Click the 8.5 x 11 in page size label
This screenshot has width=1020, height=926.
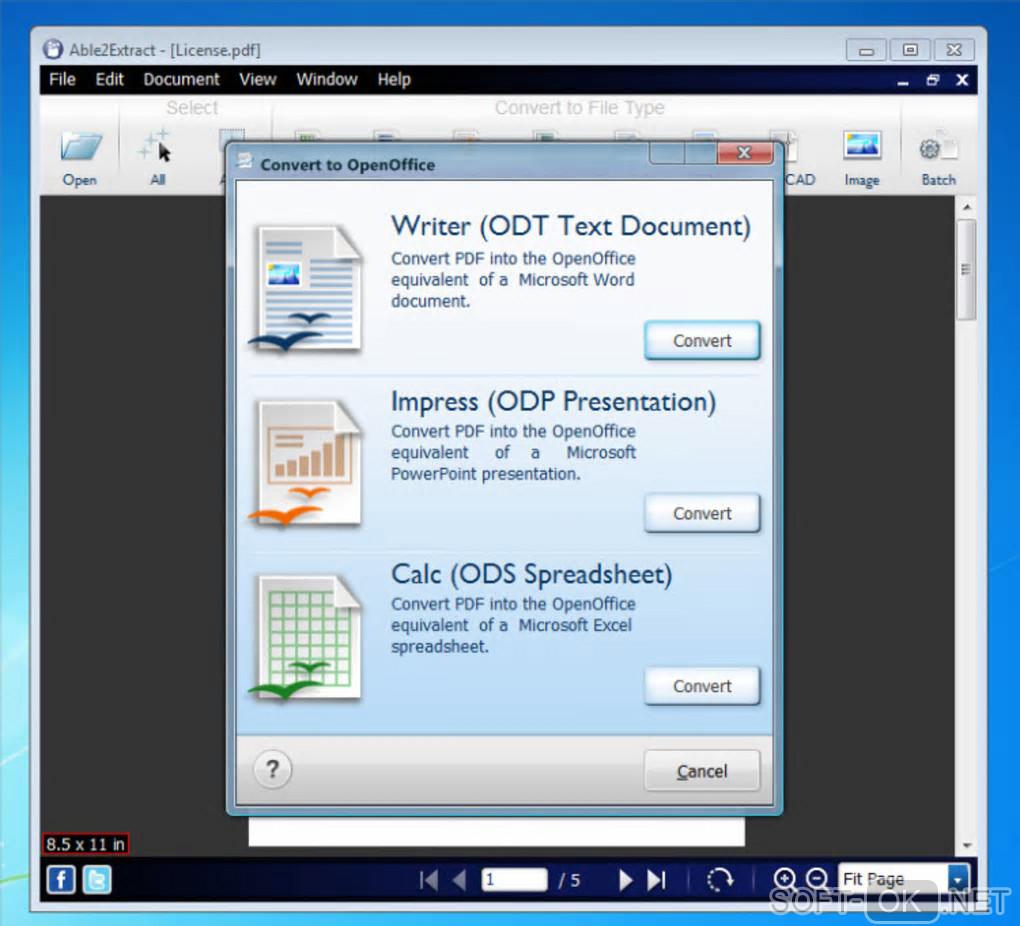pyautogui.click(x=85, y=844)
